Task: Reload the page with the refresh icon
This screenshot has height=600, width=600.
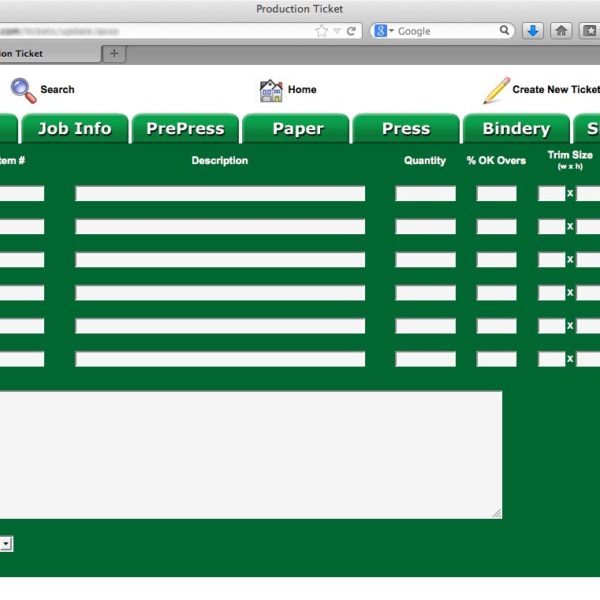Action: [351, 31]
